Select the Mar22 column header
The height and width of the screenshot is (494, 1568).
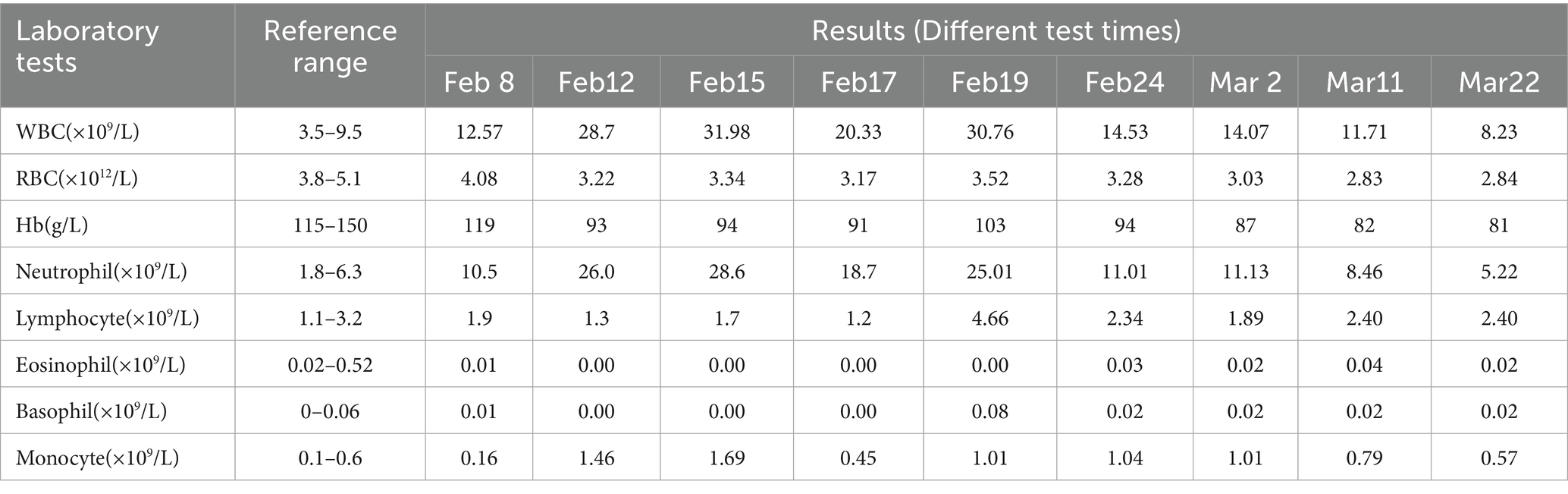click(1498, 82)
